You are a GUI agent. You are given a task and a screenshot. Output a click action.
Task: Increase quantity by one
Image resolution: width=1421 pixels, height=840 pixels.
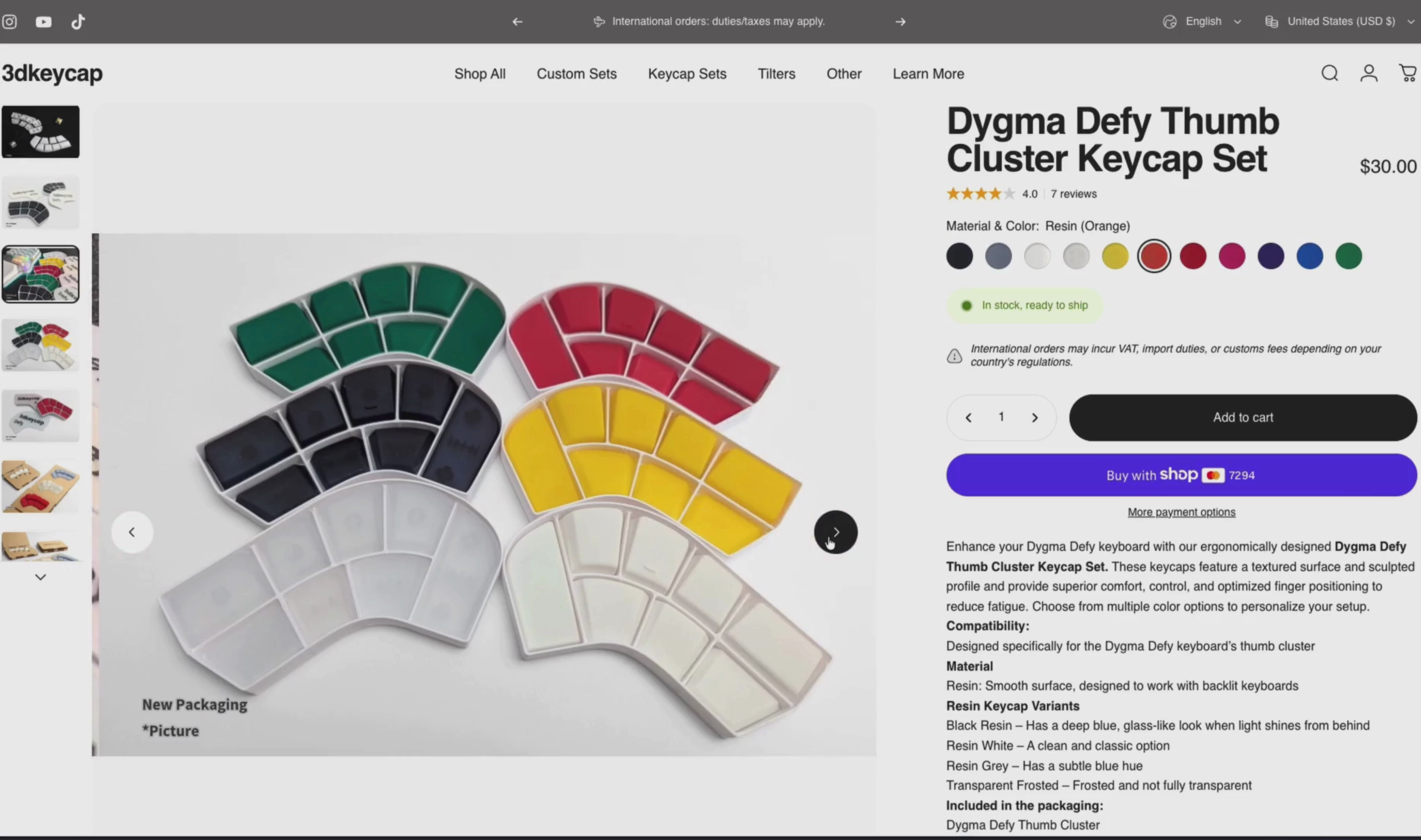click(1035, 418)
